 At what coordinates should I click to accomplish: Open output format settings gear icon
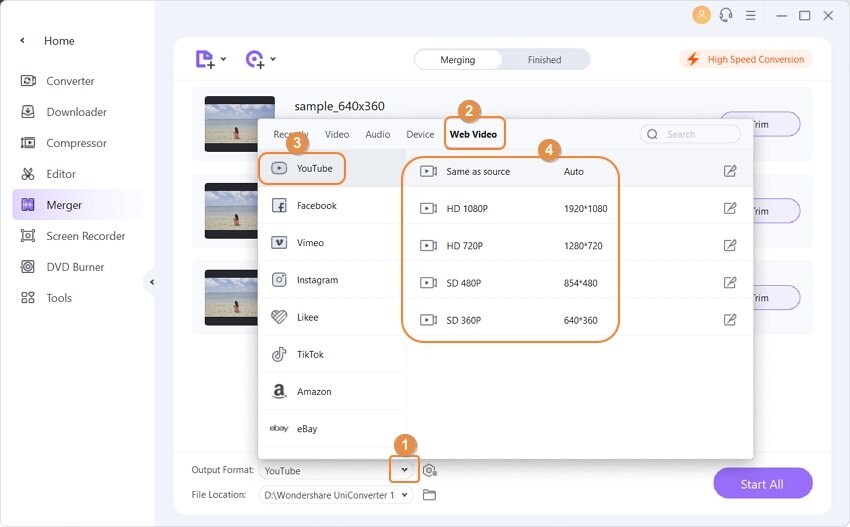click(430, 471)
